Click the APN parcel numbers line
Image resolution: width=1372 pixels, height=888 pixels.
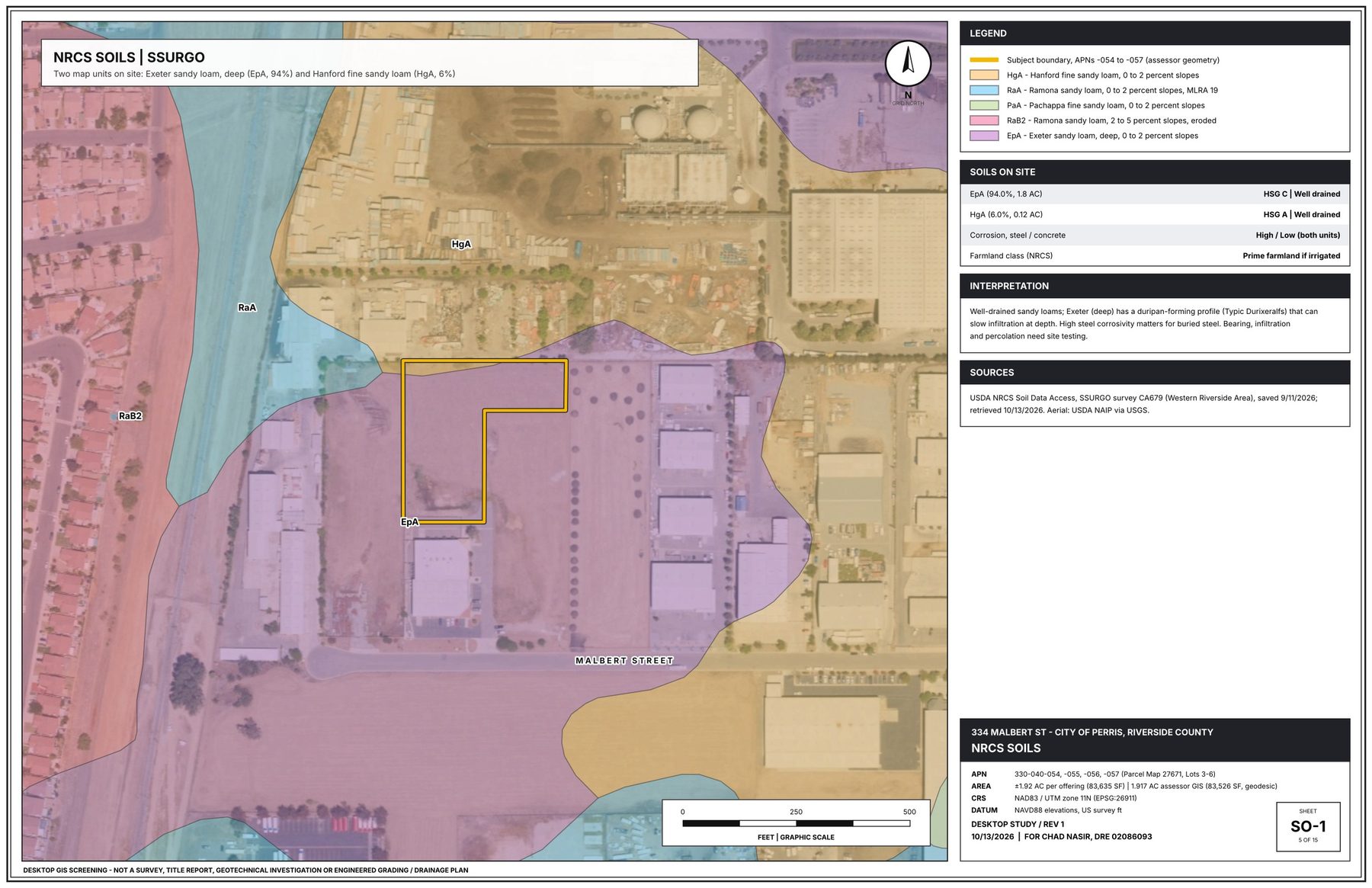pos(1093,774)
